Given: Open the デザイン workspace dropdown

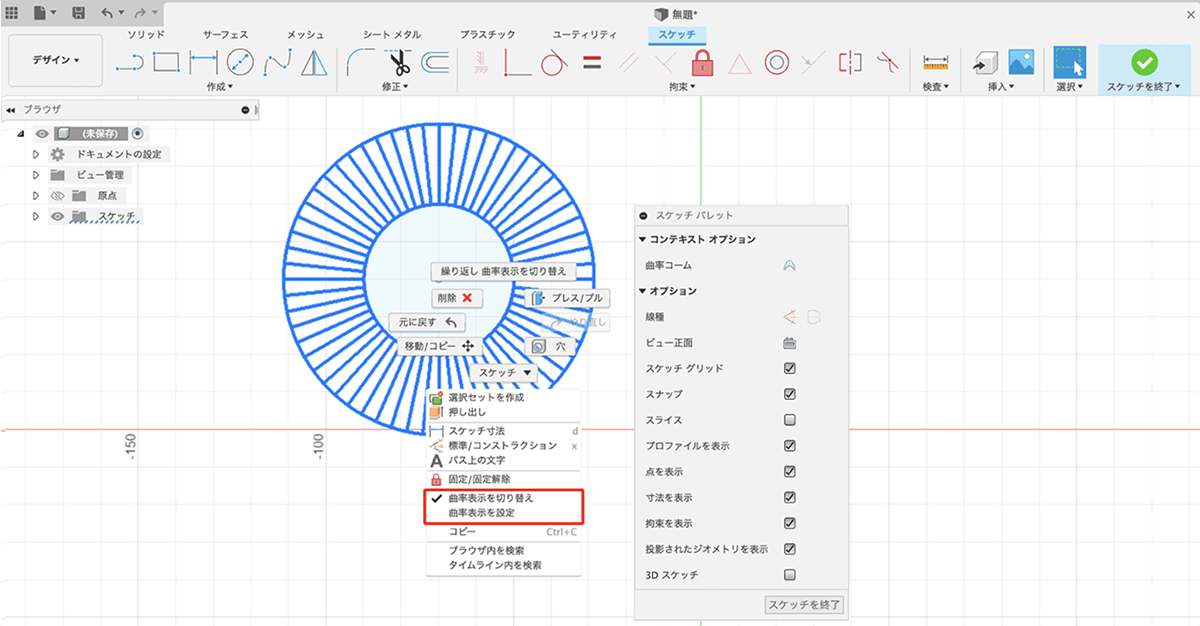Looking at the screenshot, I should click(55, 60).
